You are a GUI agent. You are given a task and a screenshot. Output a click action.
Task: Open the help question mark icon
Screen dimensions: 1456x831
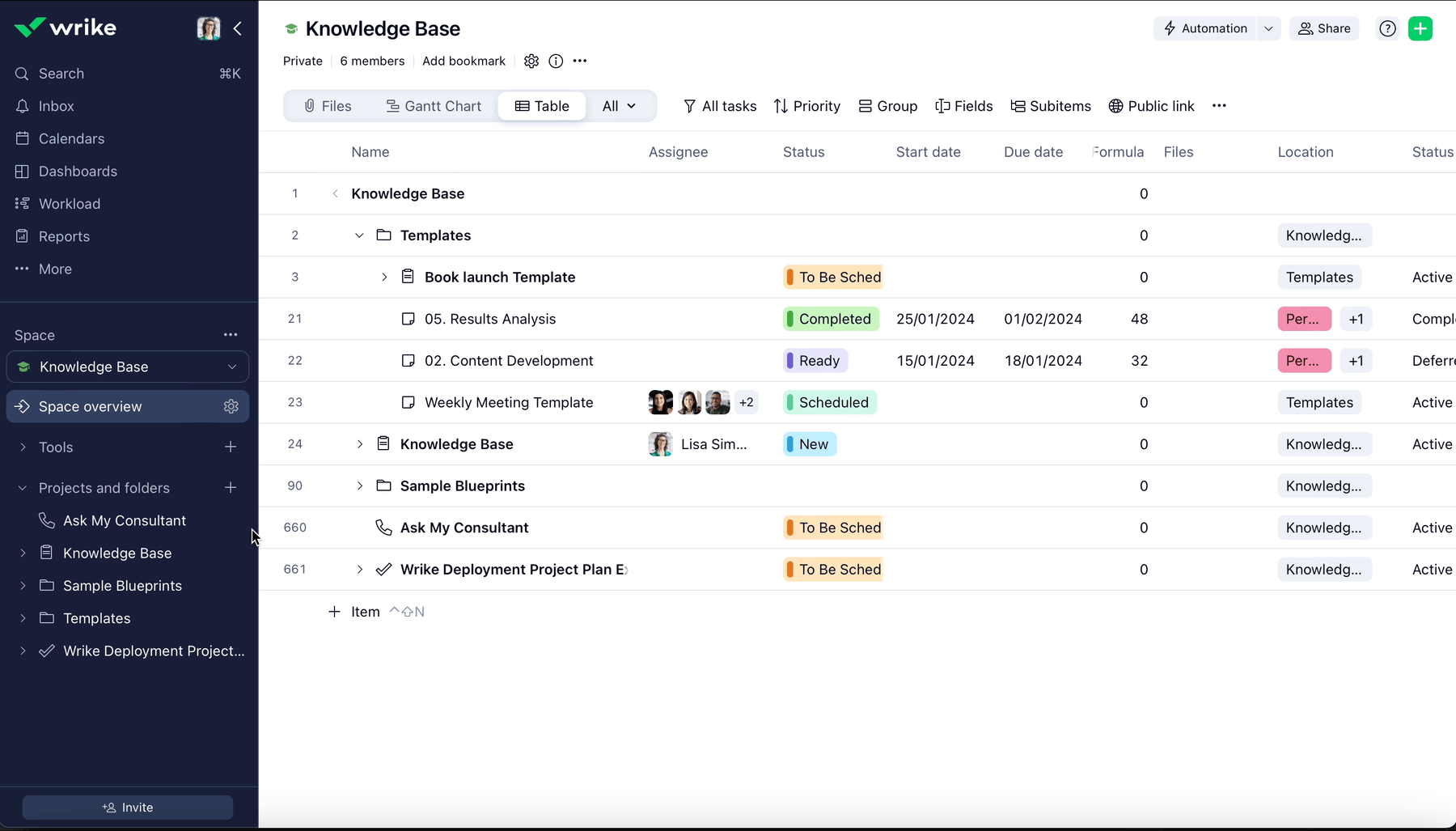pyautogui.click(x=1387, y=28)
